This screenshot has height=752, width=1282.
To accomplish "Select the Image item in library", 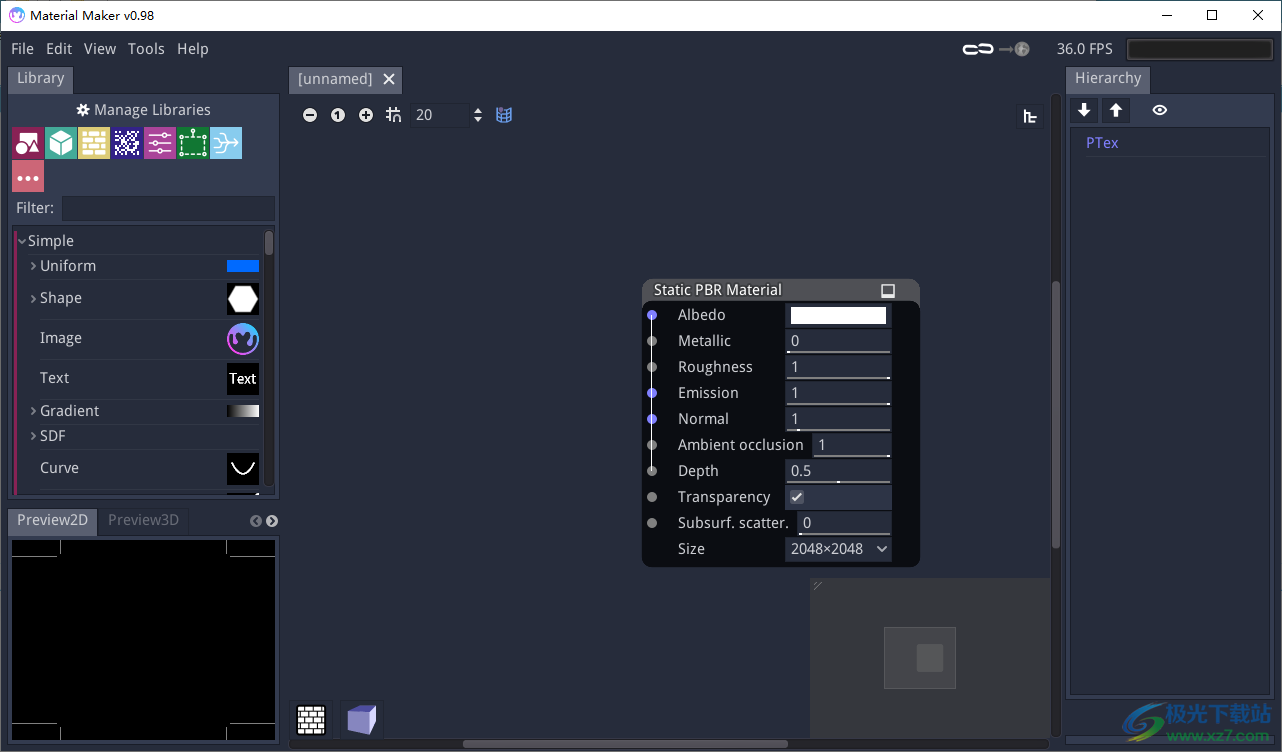I will pos(61,338).
